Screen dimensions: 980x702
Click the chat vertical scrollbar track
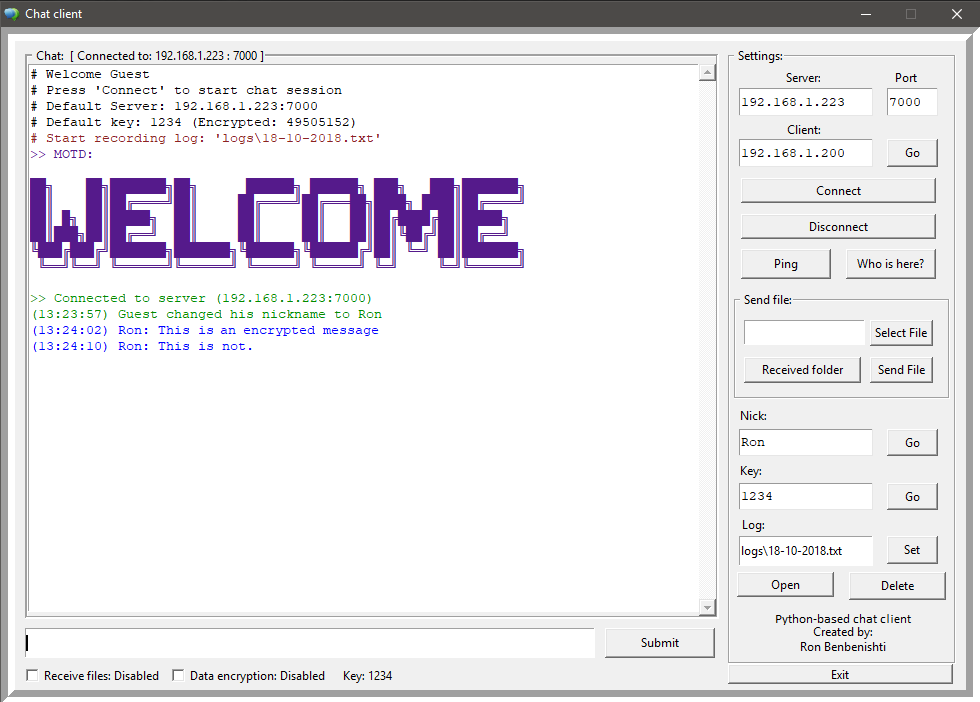pos(707,339)
